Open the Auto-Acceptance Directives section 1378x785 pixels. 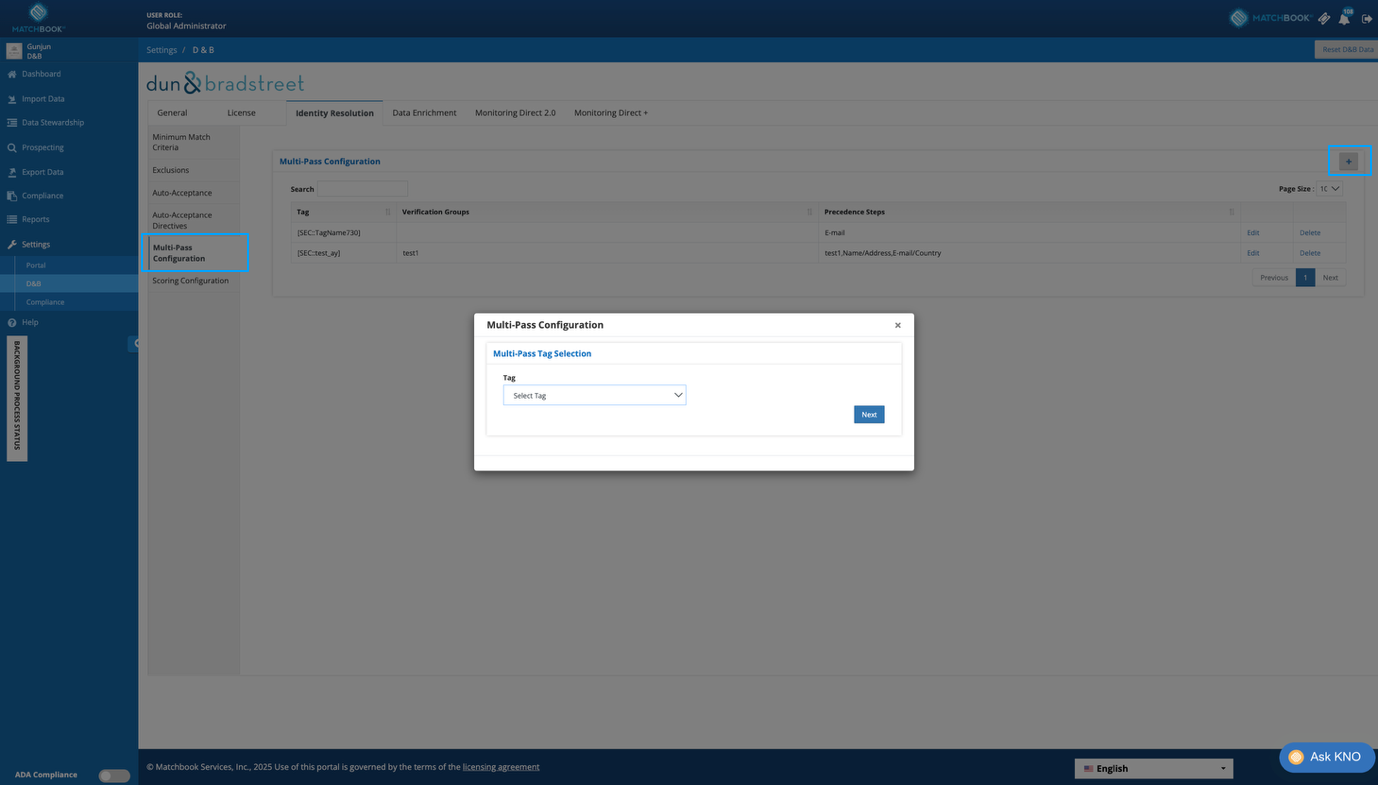(193, 220)
